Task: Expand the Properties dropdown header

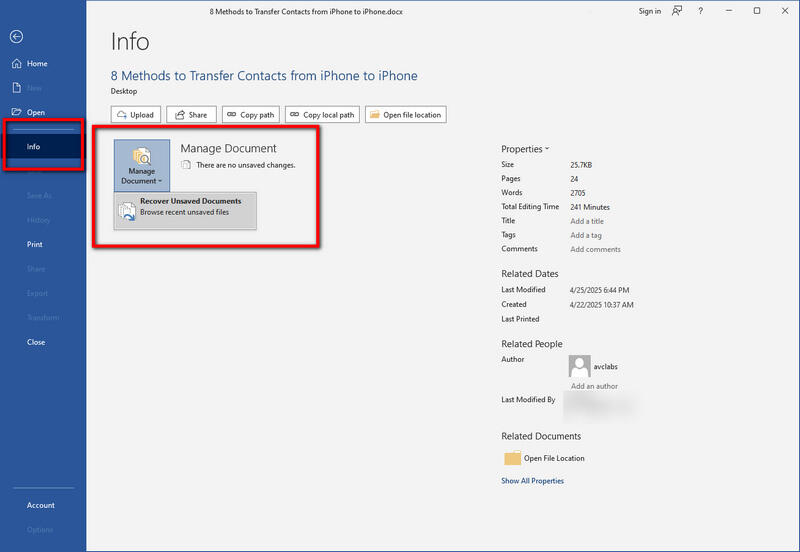Action: tap(525, 149)
